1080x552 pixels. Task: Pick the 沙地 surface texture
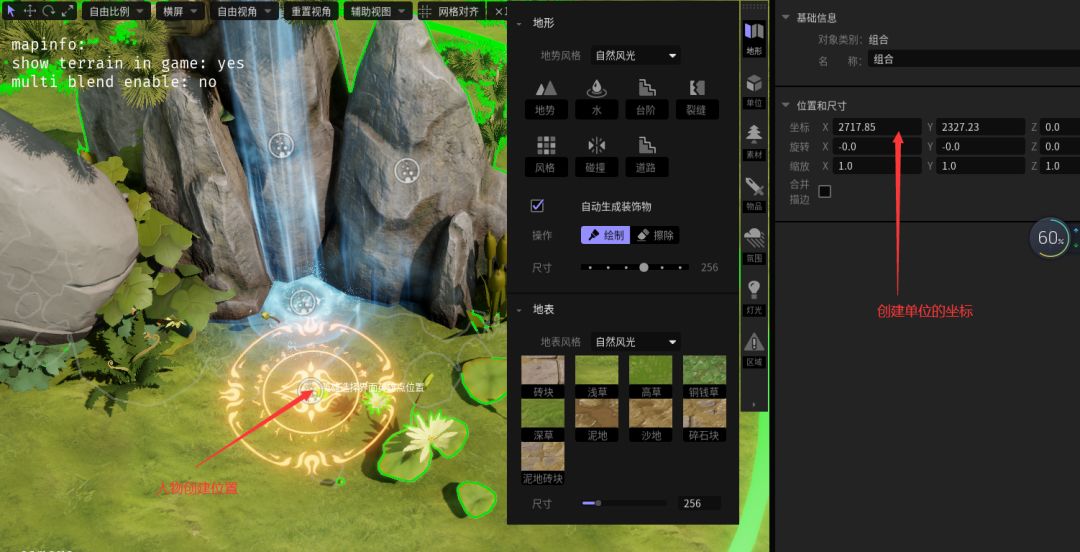(x=650, y=420)
